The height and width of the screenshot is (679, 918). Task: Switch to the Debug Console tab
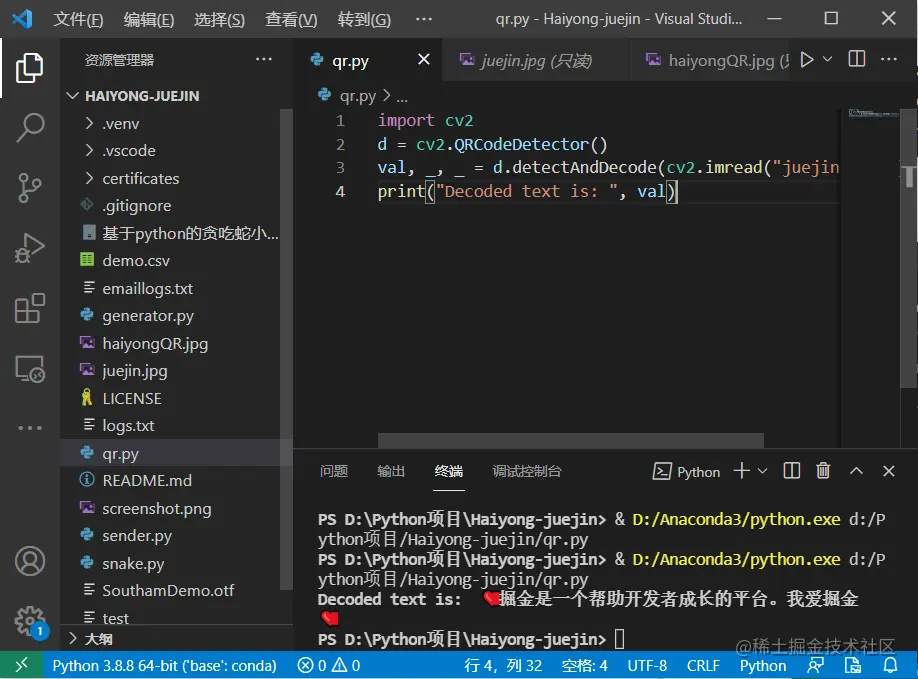pyautogui.click(x=527, y=471)
